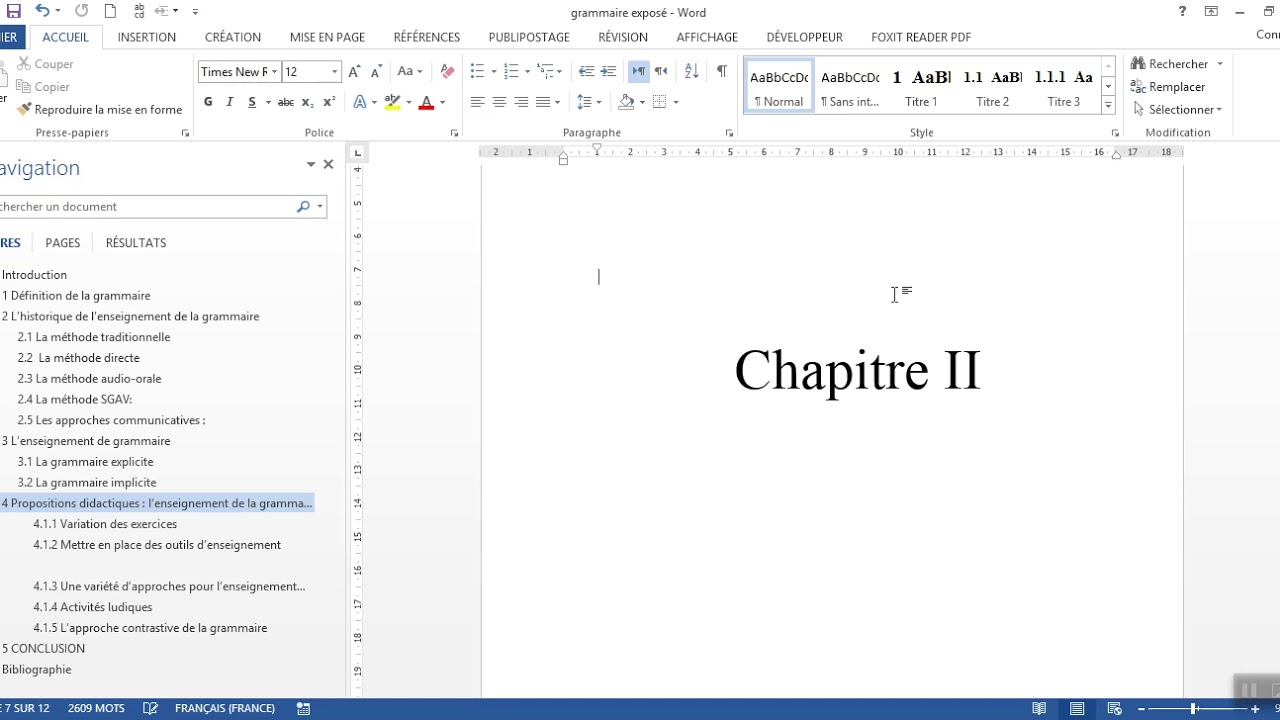Open the INSERTION tab

tap(147, 37)
